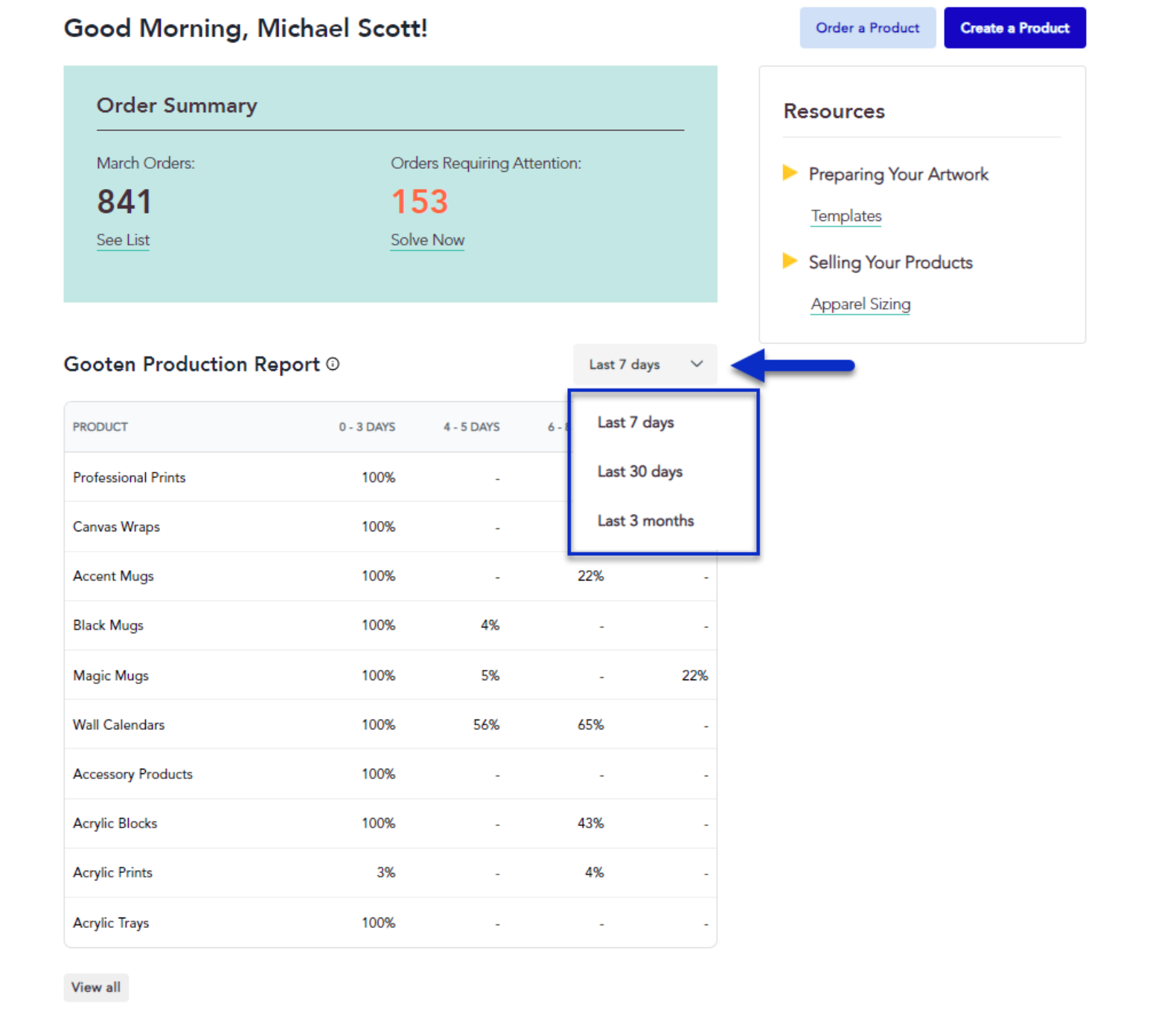
Task: Choose Last 30 days option
Action: (640, 471)
